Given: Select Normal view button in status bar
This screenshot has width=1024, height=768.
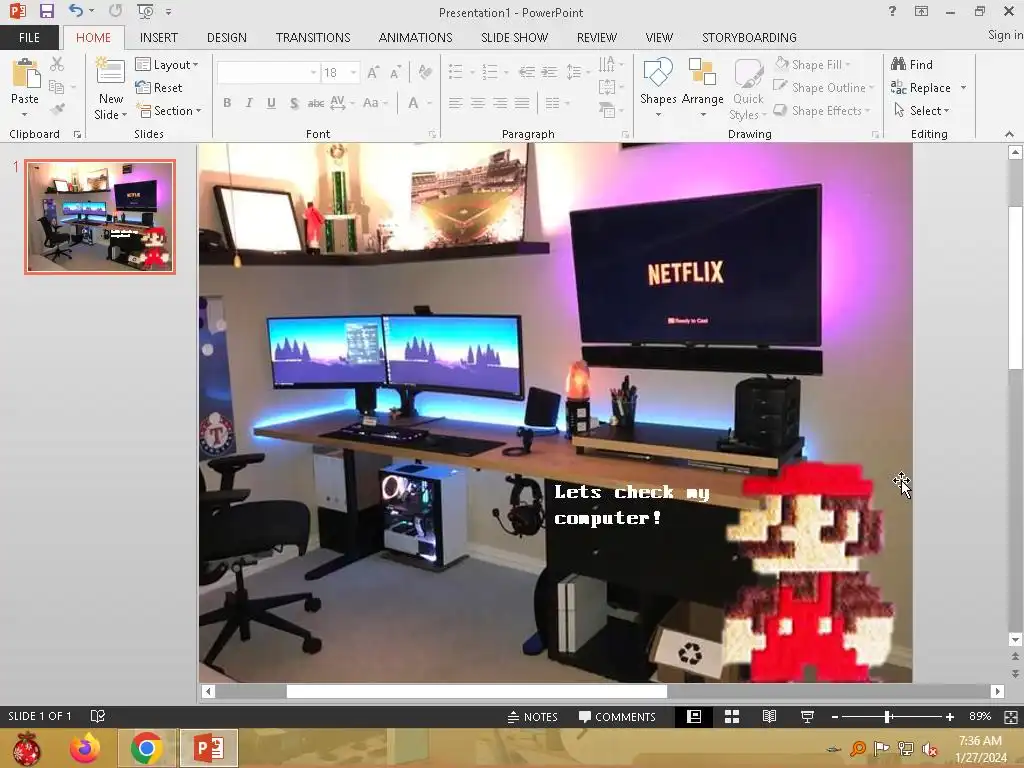Looking at the screenshot, I should [x=694, y=717].
